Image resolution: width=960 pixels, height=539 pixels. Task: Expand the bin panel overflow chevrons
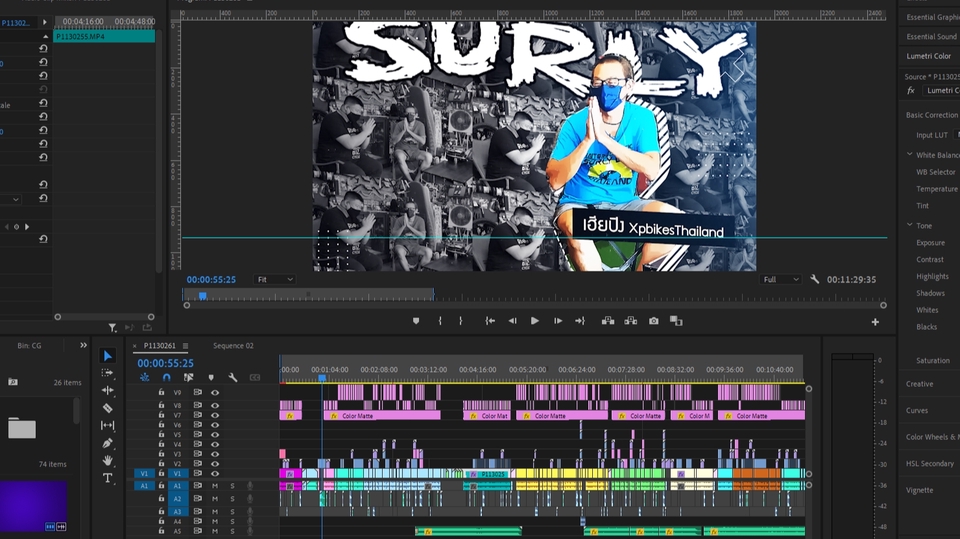[83, 345]
